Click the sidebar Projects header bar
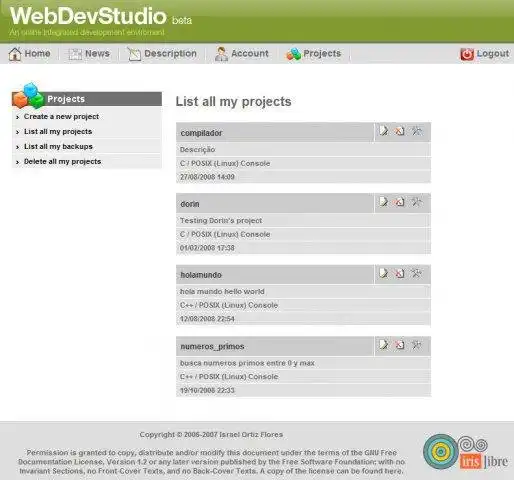514x480 pixels. (87, 99)
